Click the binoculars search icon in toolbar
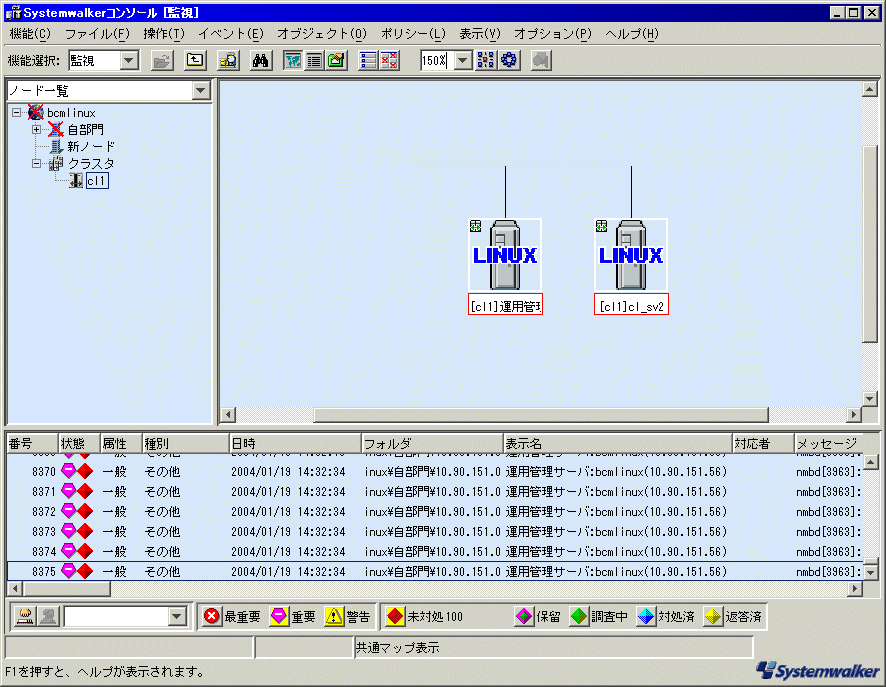 260,61
